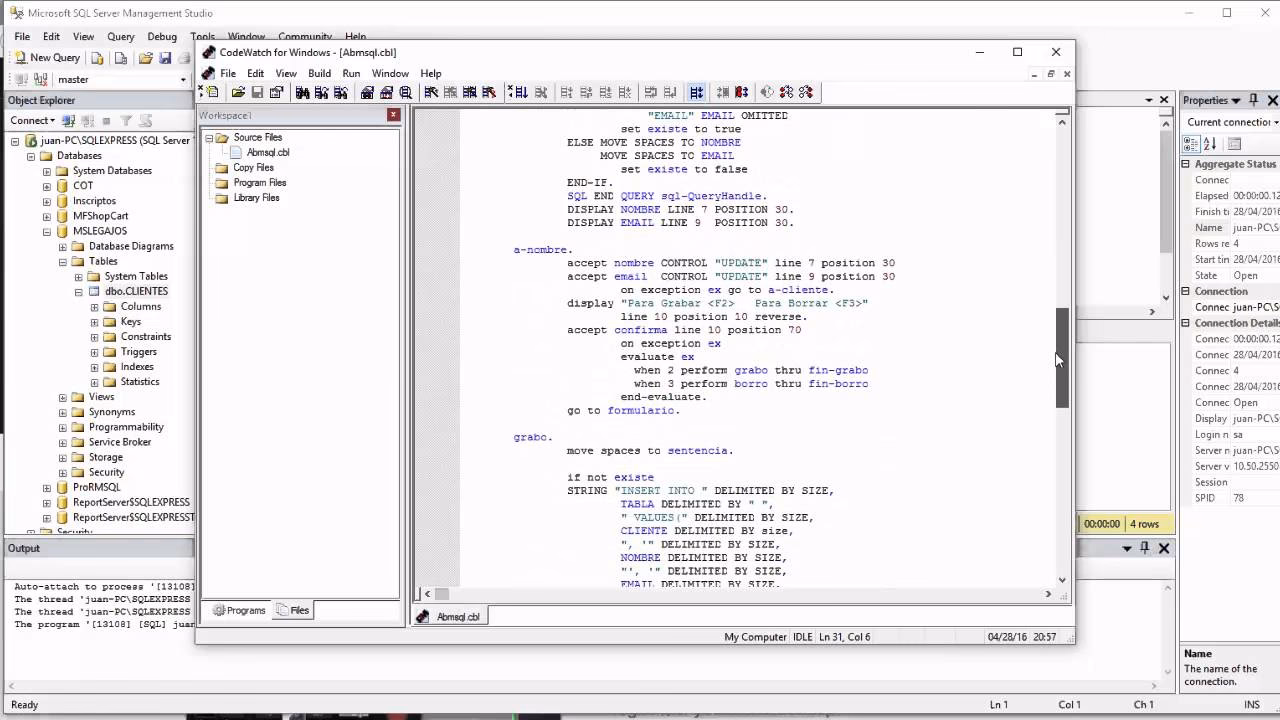Click SSMS save icon next to folder
This screenshot has width=1280, height=720.
165,58
